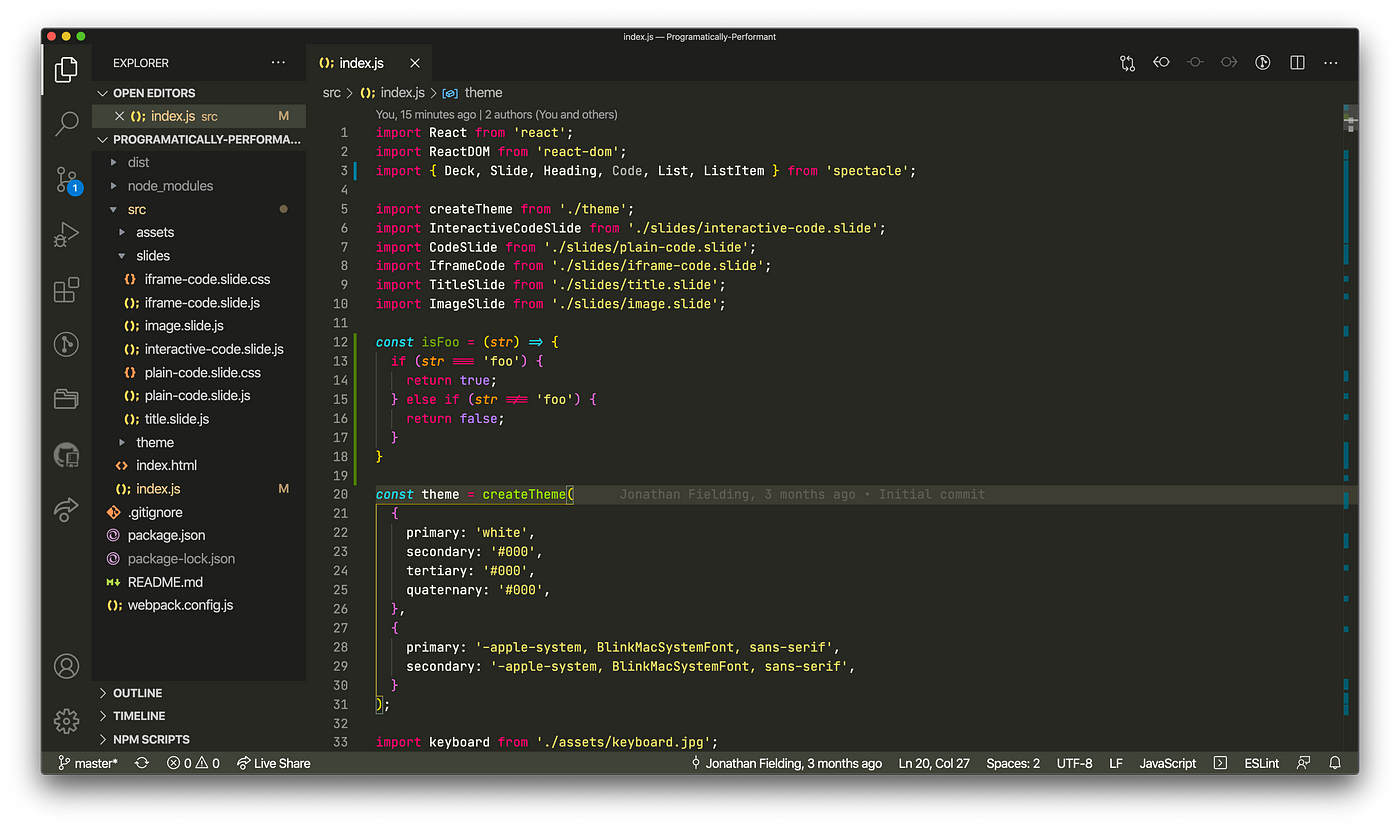Collapse the Open Editors section
The height and width of the screenshot is (829, 1400).
pyautogui.click(x=198, y=93)
